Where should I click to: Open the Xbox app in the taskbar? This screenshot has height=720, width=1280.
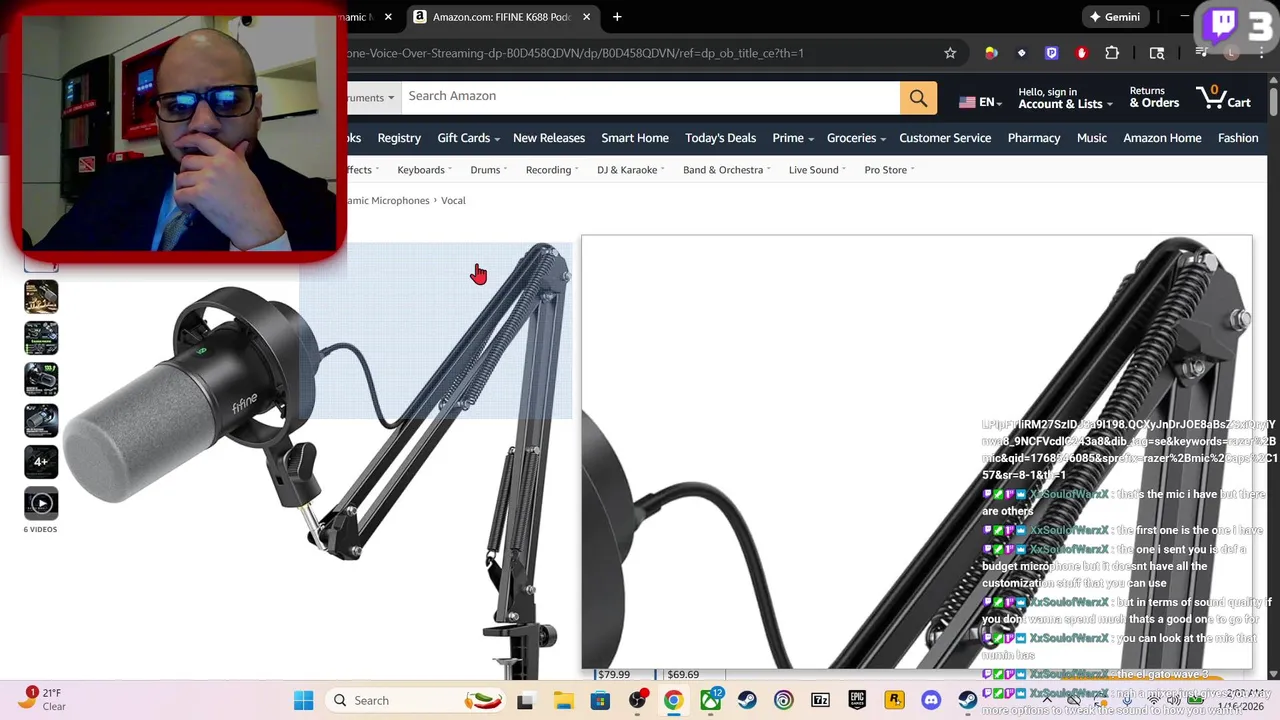tap(710, 700)
